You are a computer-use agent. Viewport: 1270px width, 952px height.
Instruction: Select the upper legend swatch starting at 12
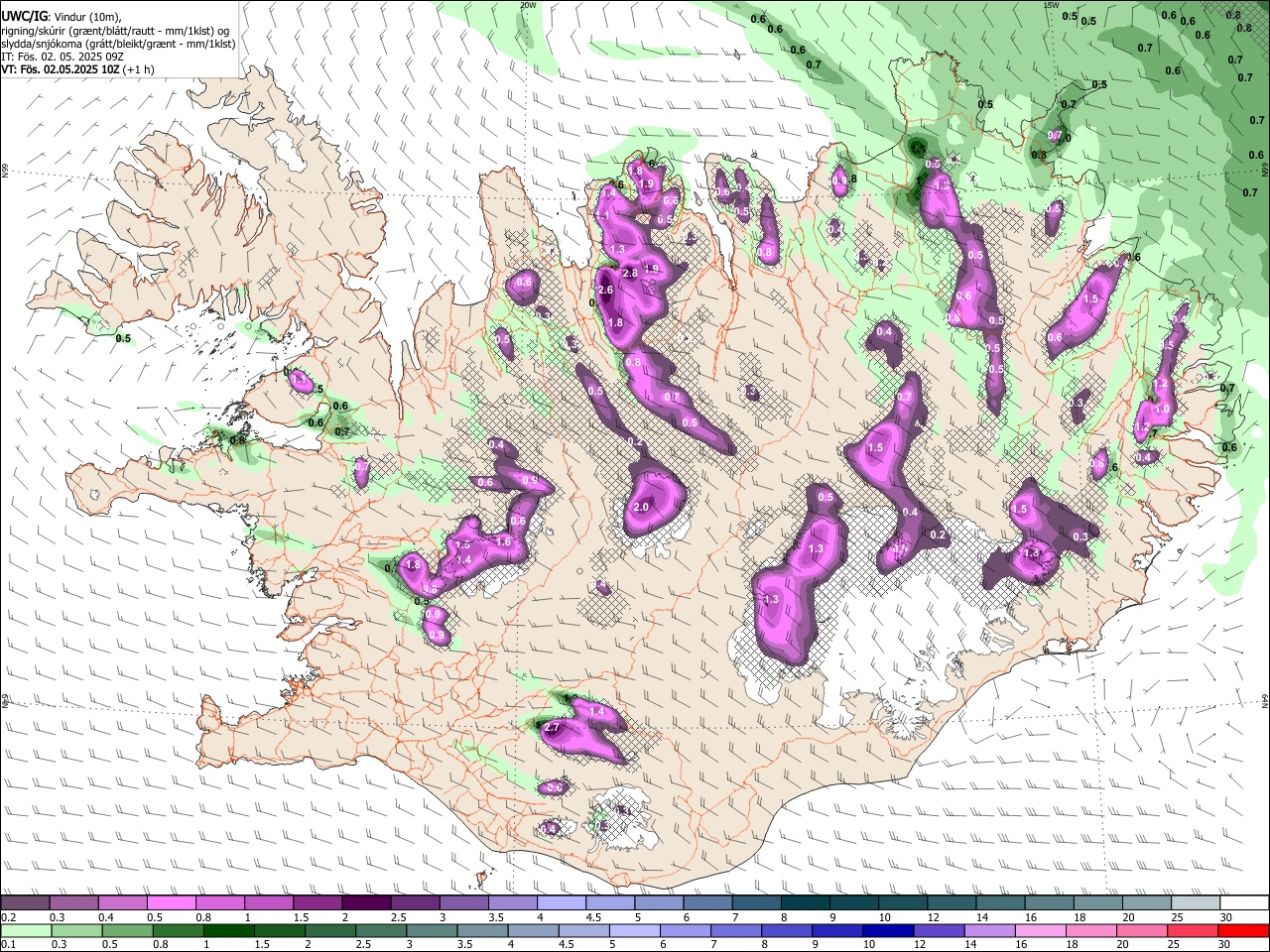(x=951, y=902)
